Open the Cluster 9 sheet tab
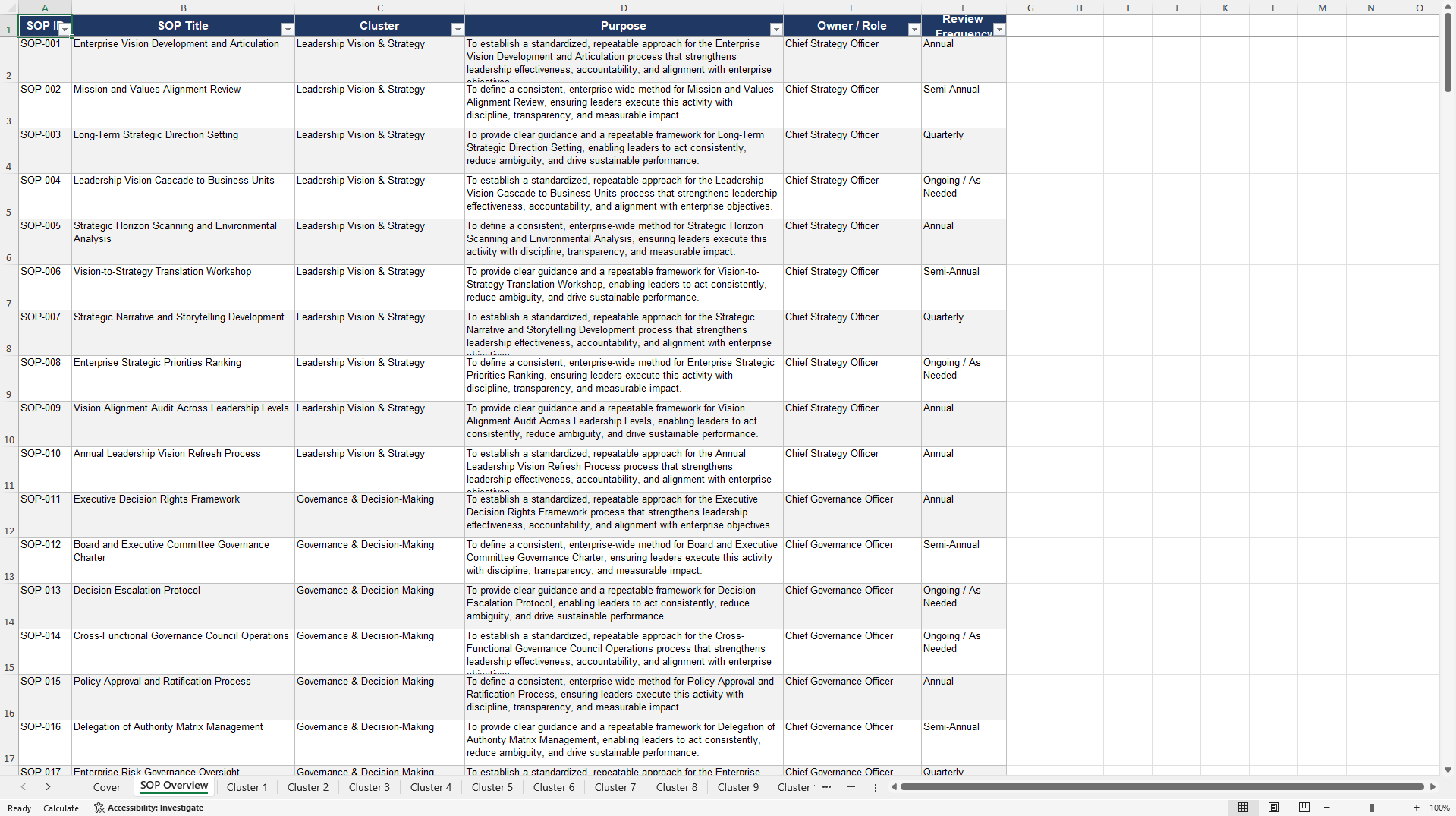This screenshot has height=816, width=1456. 738,787
